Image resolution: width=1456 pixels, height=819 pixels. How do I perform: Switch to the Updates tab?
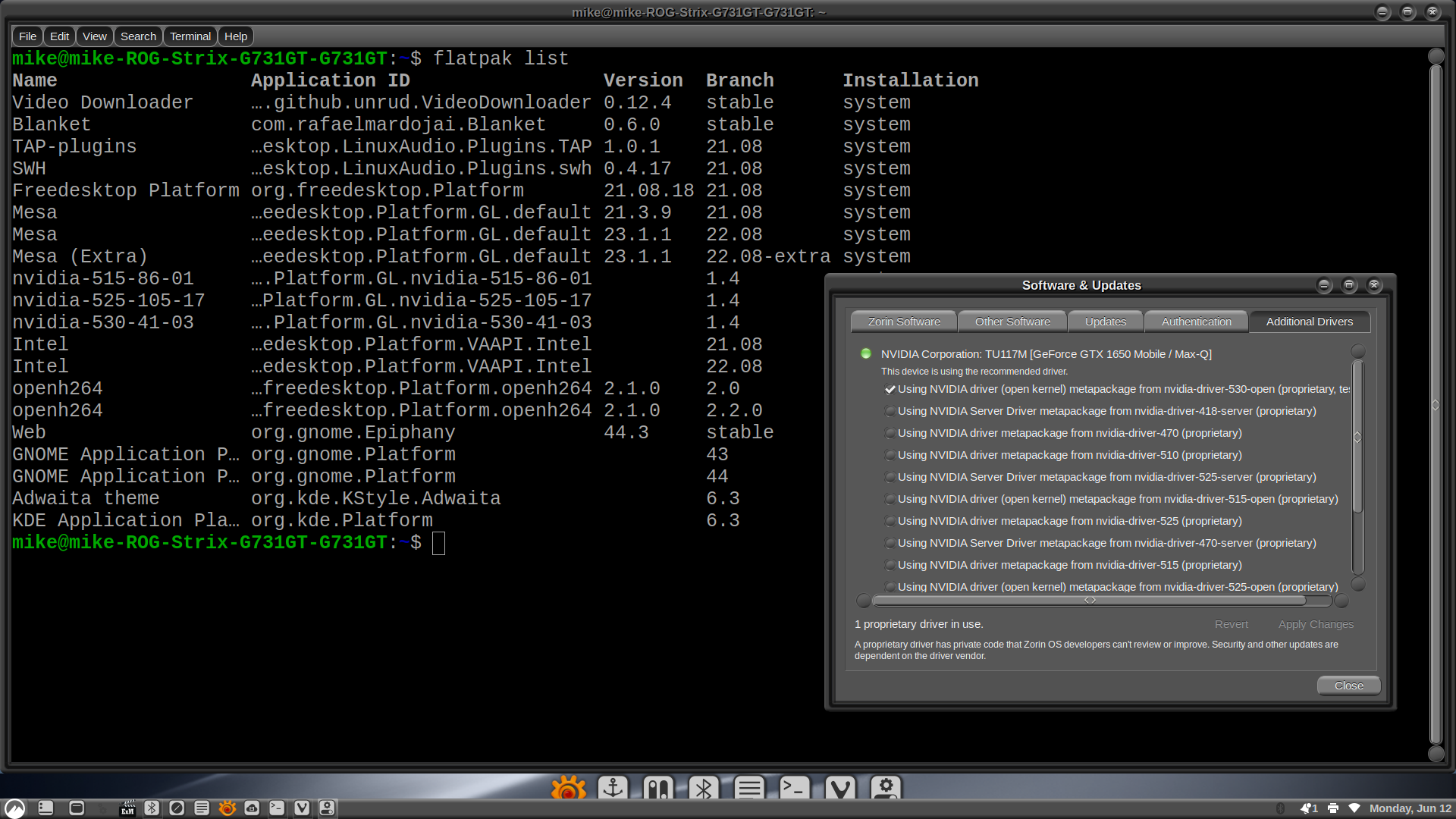pos(1106,322)
